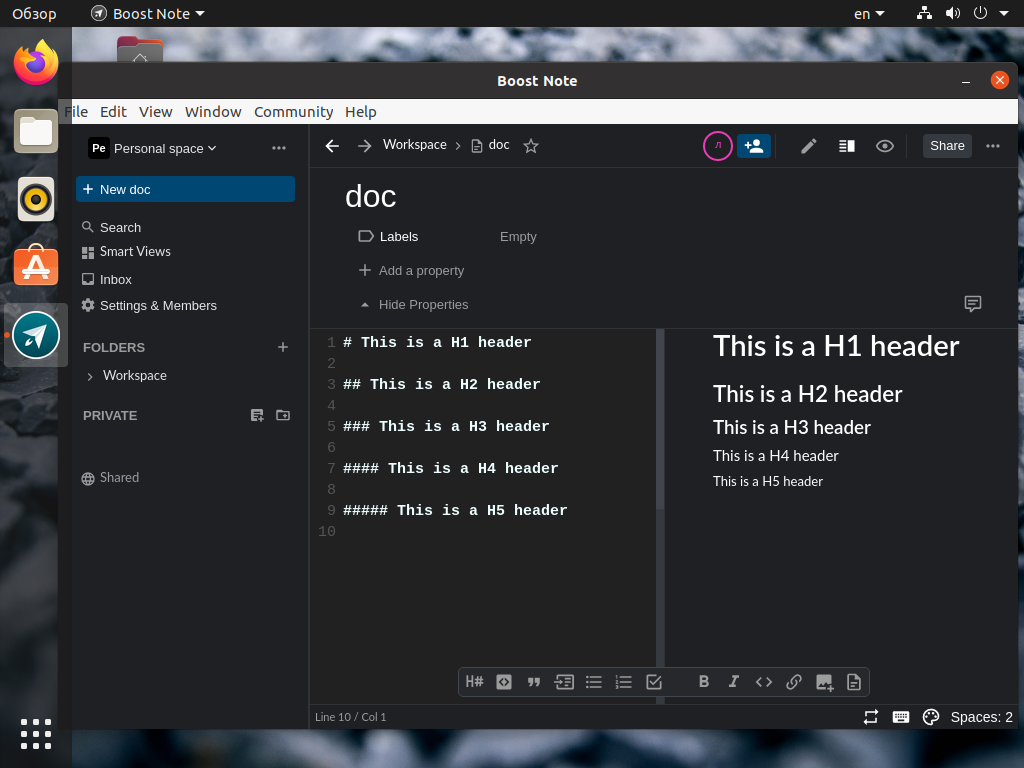This screenshot has height=768, width=1024.
Task: Open the Edit menu
Action: click(113, 112)
